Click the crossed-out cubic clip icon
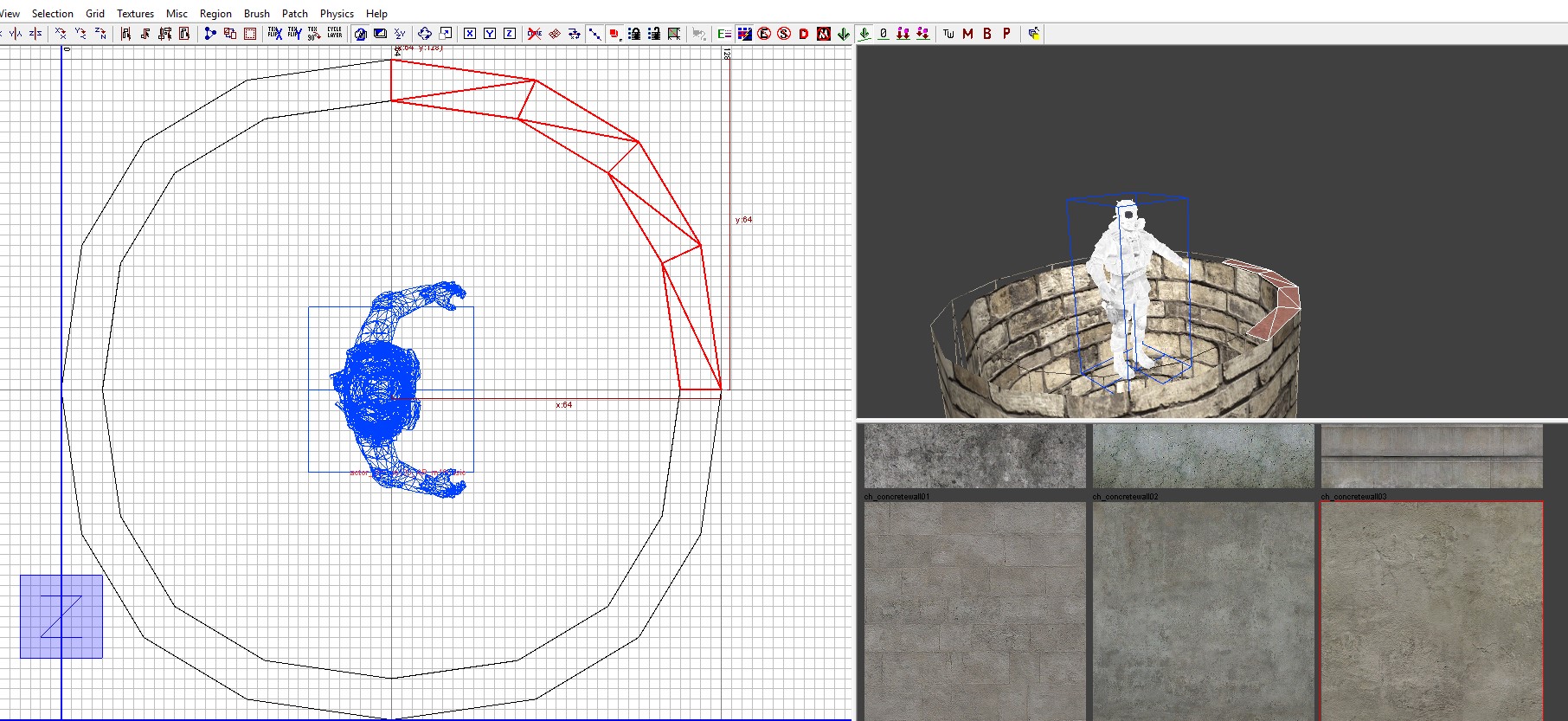 click(535, 34)
